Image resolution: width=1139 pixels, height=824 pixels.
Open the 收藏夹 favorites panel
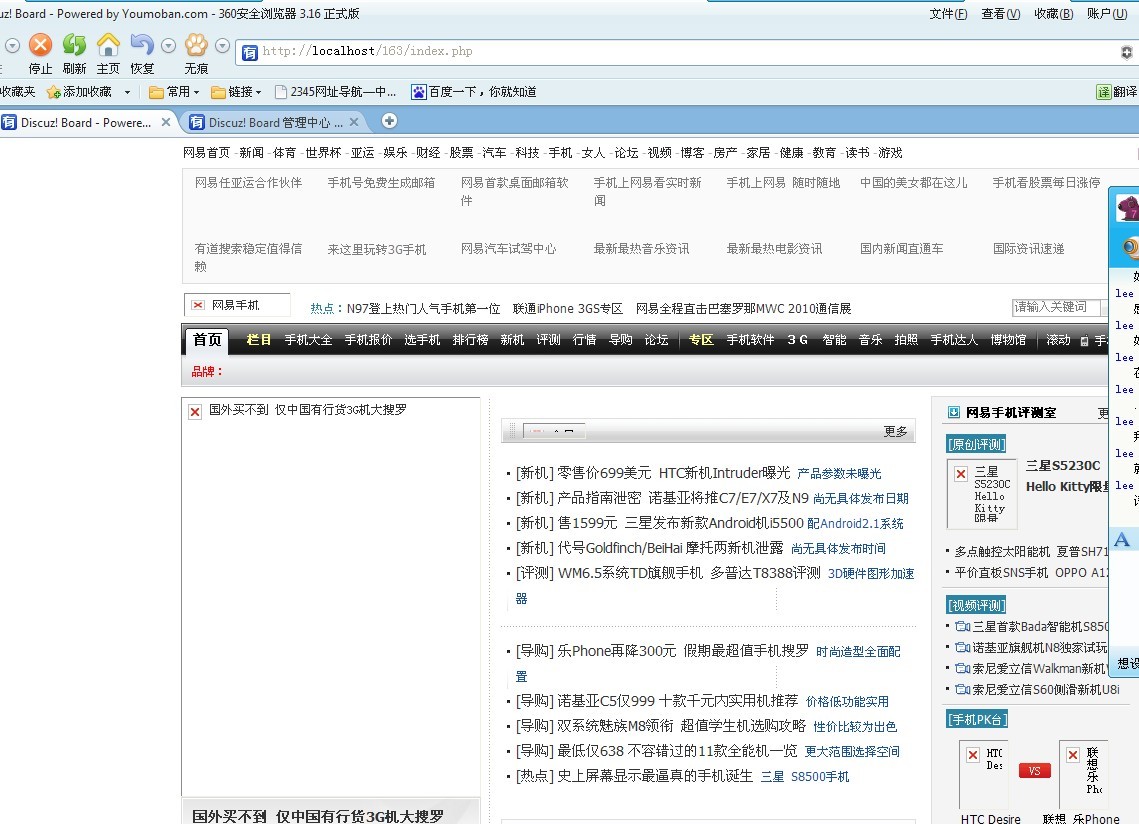[x=17, y=92]
